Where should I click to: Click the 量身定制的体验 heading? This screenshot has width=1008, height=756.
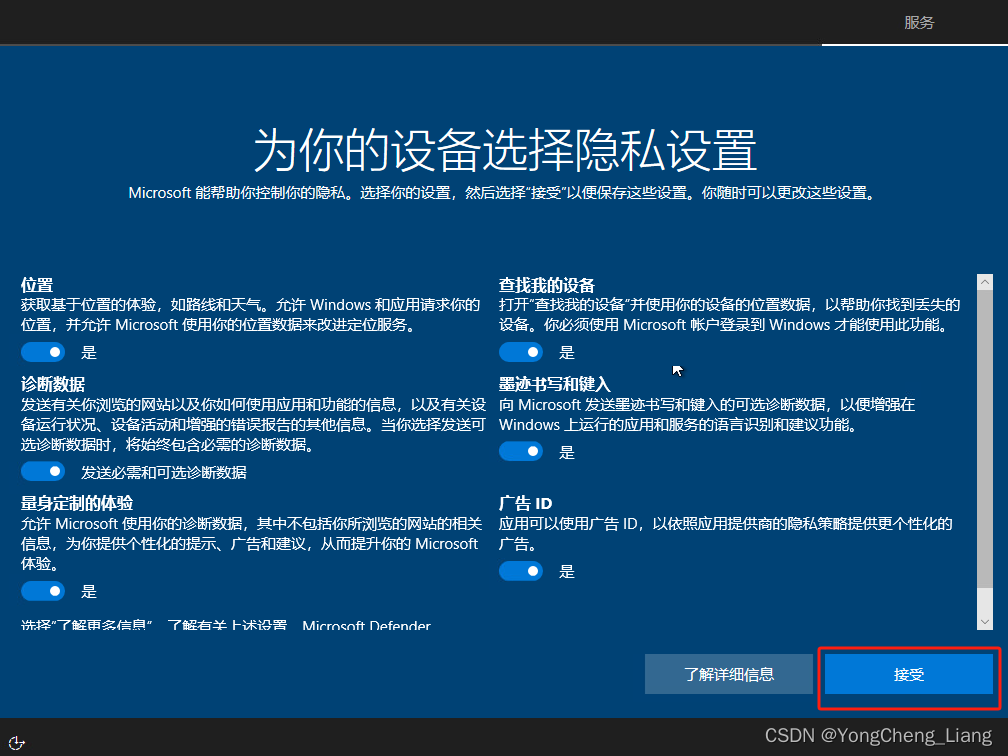tap(77, 503)
